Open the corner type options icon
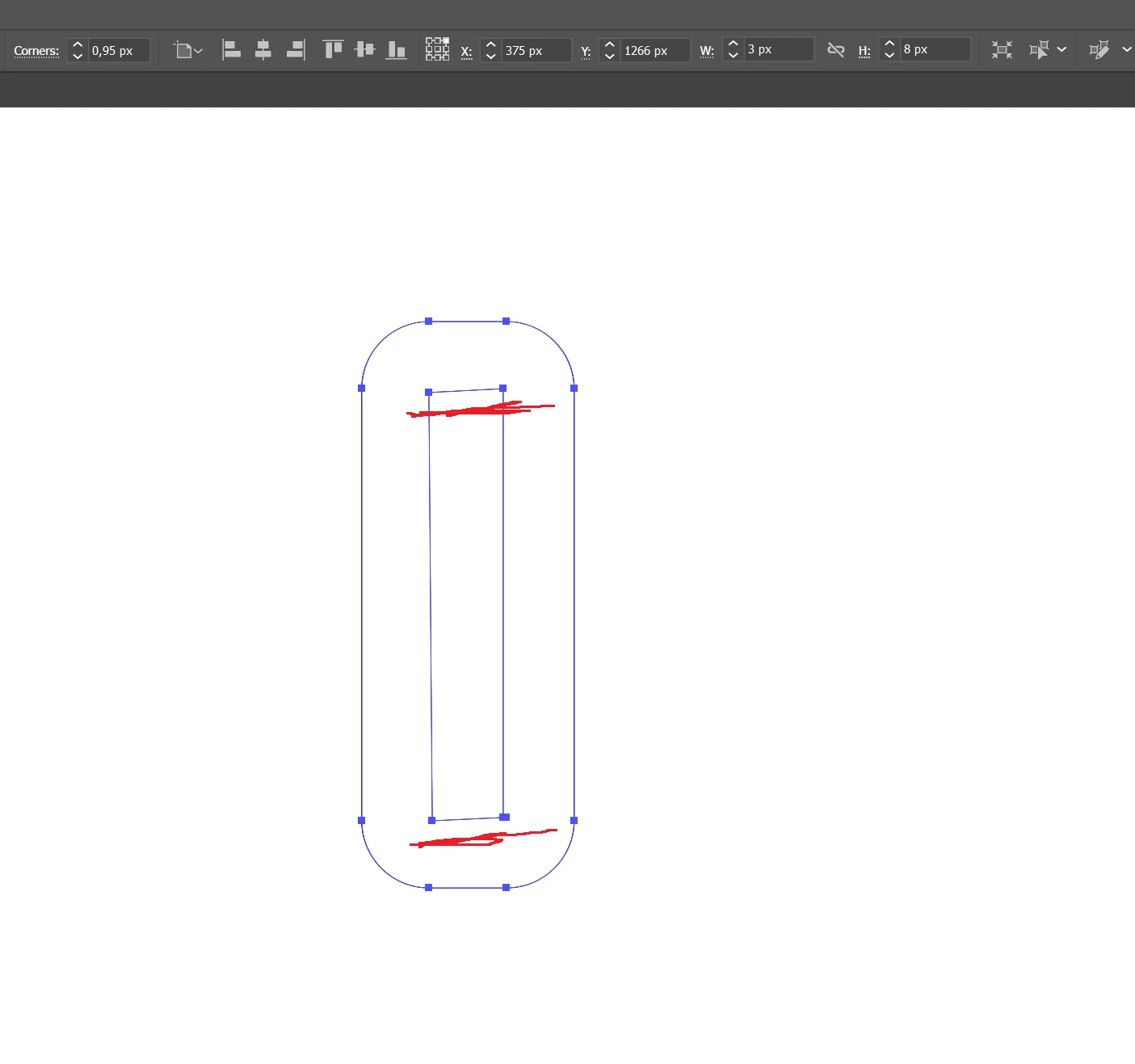This screenshot has width=1135, height=1064. click(x=183, y=50)
